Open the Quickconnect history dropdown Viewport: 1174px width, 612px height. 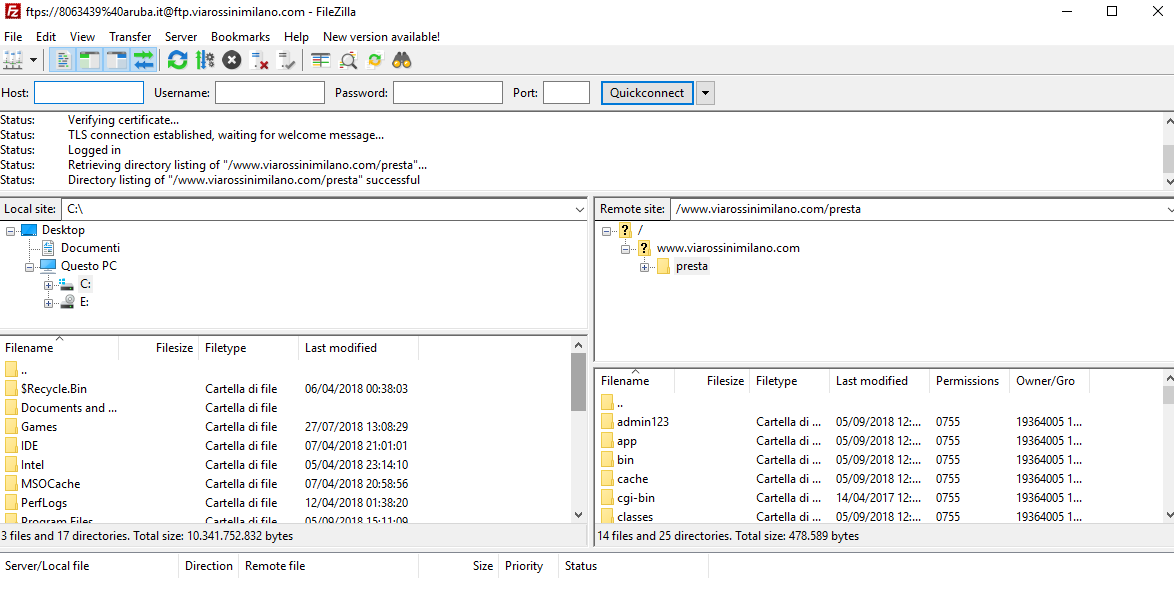pyautogui.click(x=705, y=93)
